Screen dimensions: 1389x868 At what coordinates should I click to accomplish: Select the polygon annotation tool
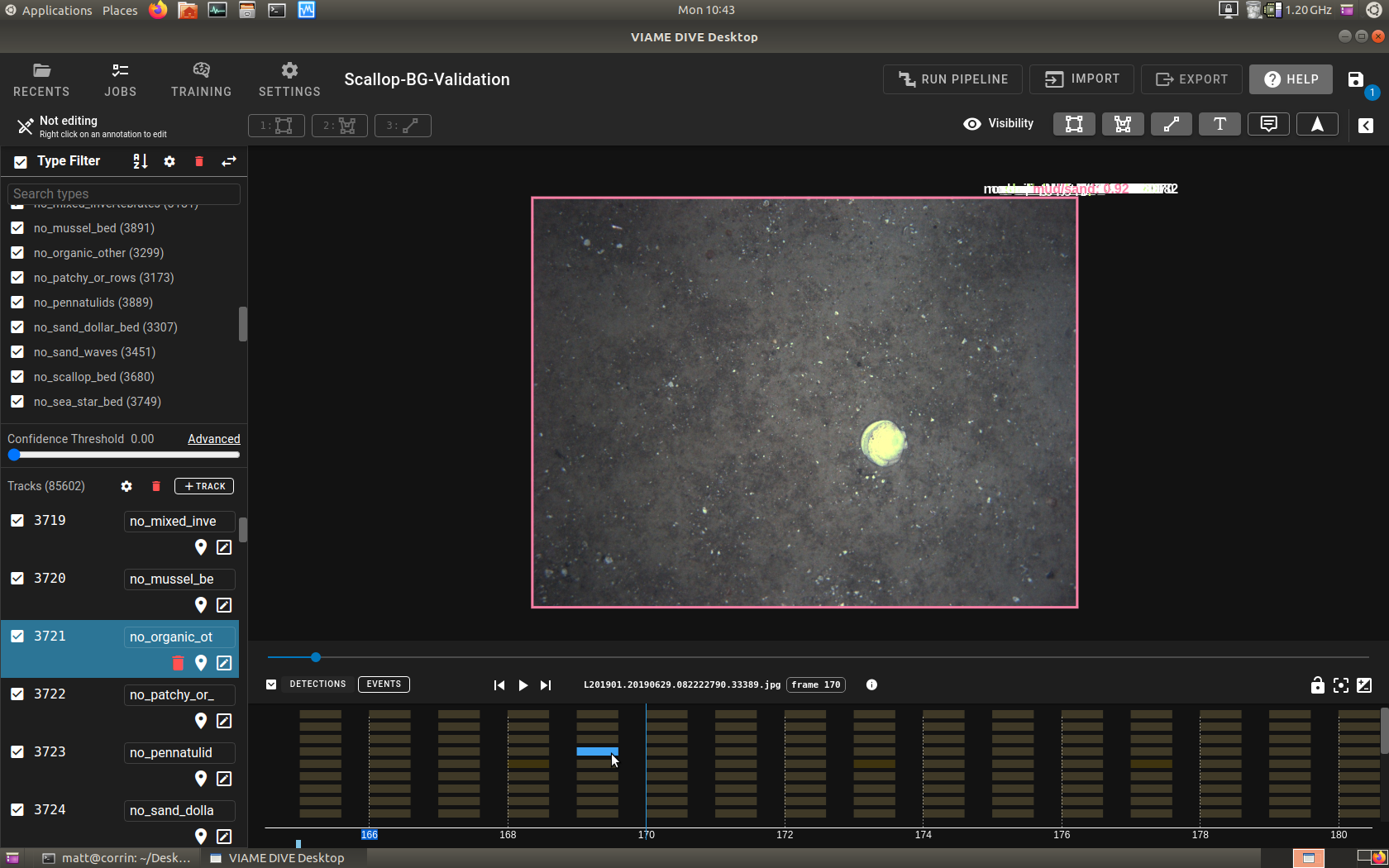(1122, 124)
